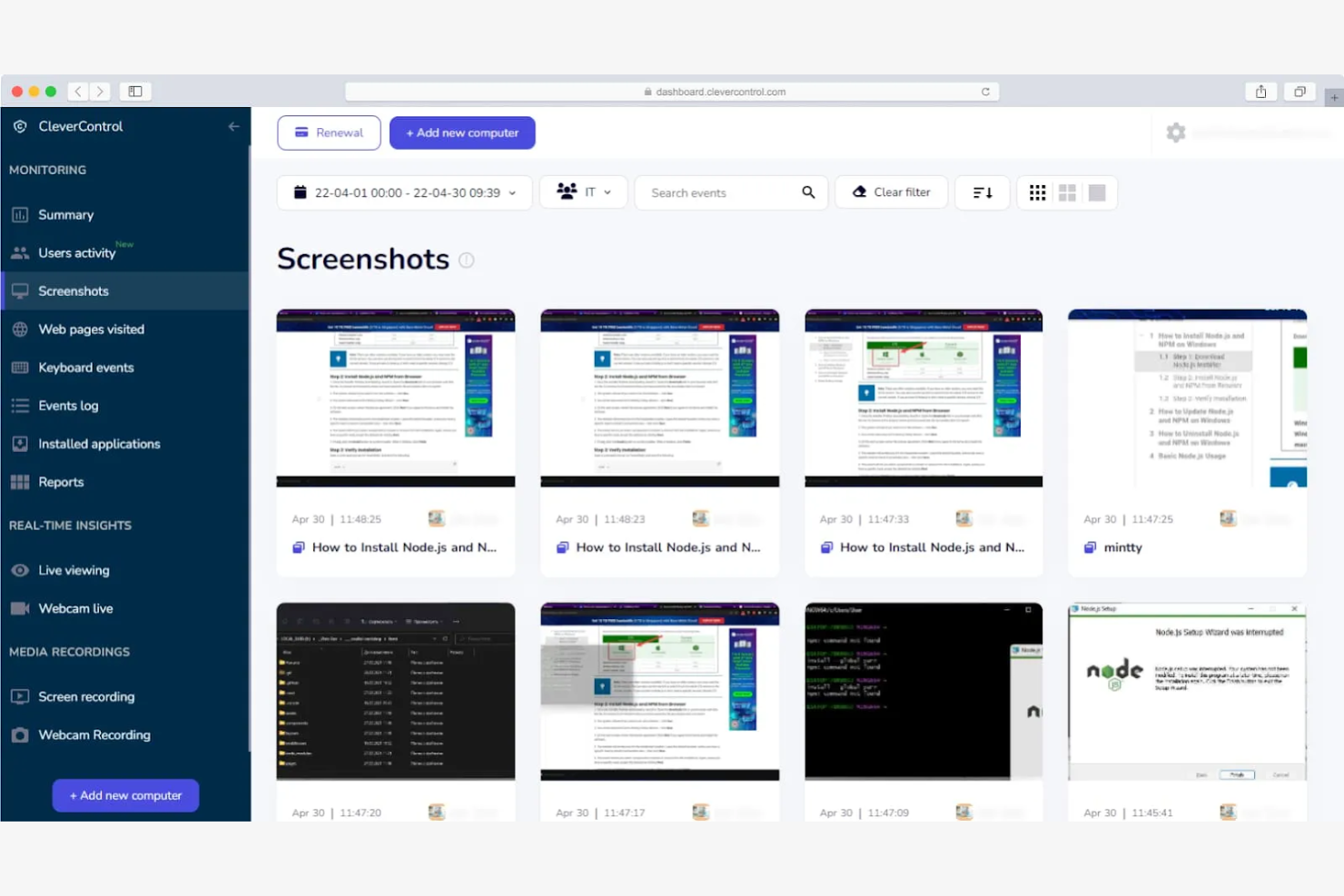The width and height of the screenshot is (1344, 896).
Task: Open Node.js Setup screenshot from 11:45:41
Action: (x=1188, y=692)
